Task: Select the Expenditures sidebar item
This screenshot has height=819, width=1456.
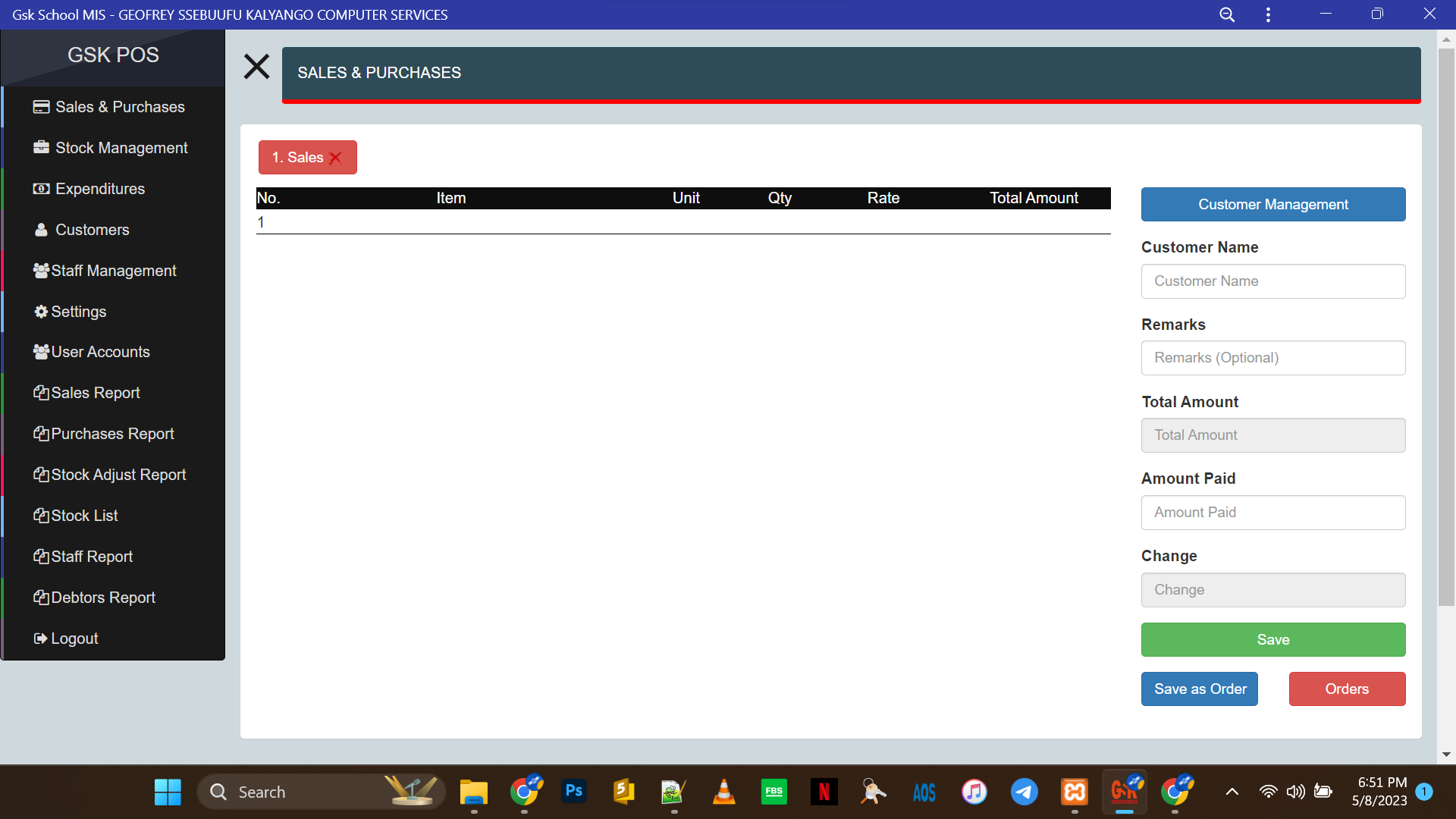Action: 99,189
